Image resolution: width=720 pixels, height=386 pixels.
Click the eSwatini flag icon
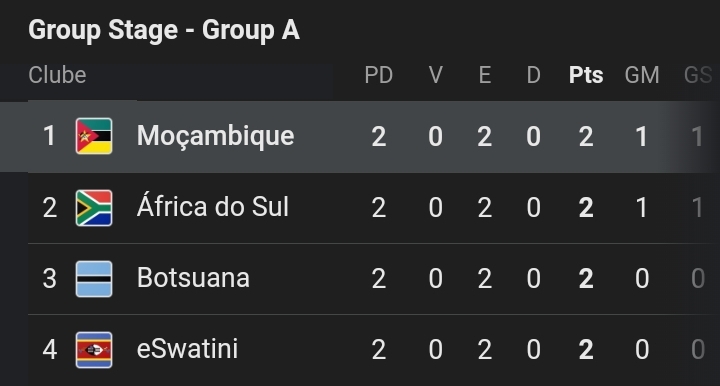94,350
